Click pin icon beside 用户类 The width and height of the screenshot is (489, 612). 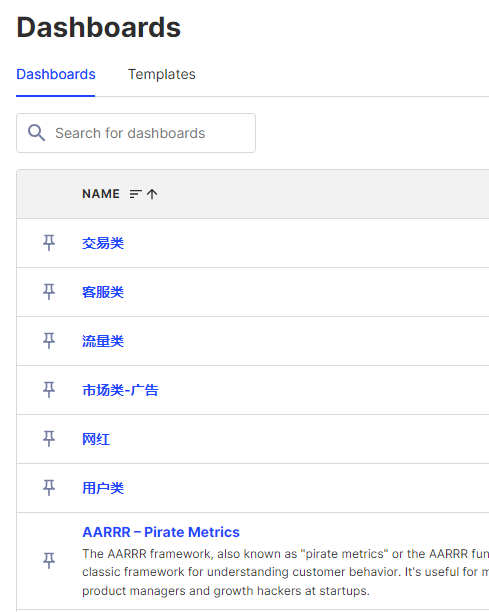click(x=49, y=487)
